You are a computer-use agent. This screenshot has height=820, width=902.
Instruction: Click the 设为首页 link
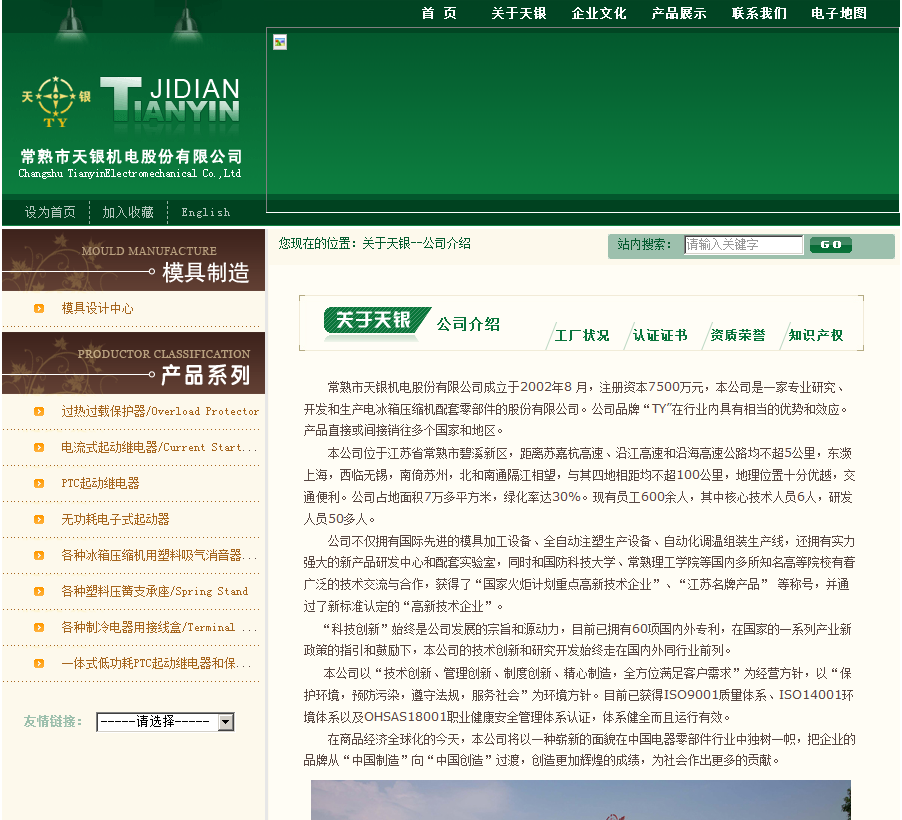click(50, 212)
